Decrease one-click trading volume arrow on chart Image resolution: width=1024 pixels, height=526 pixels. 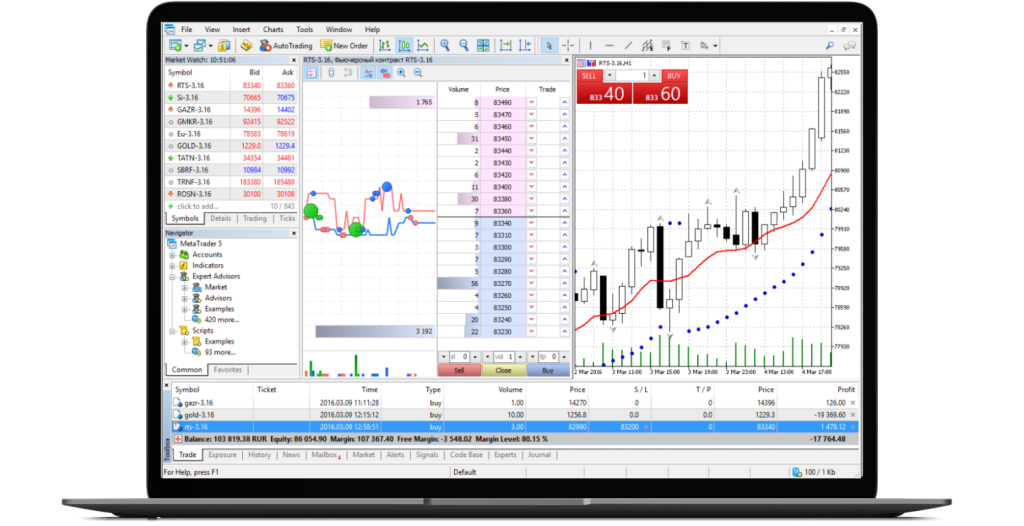click(609, 76)
